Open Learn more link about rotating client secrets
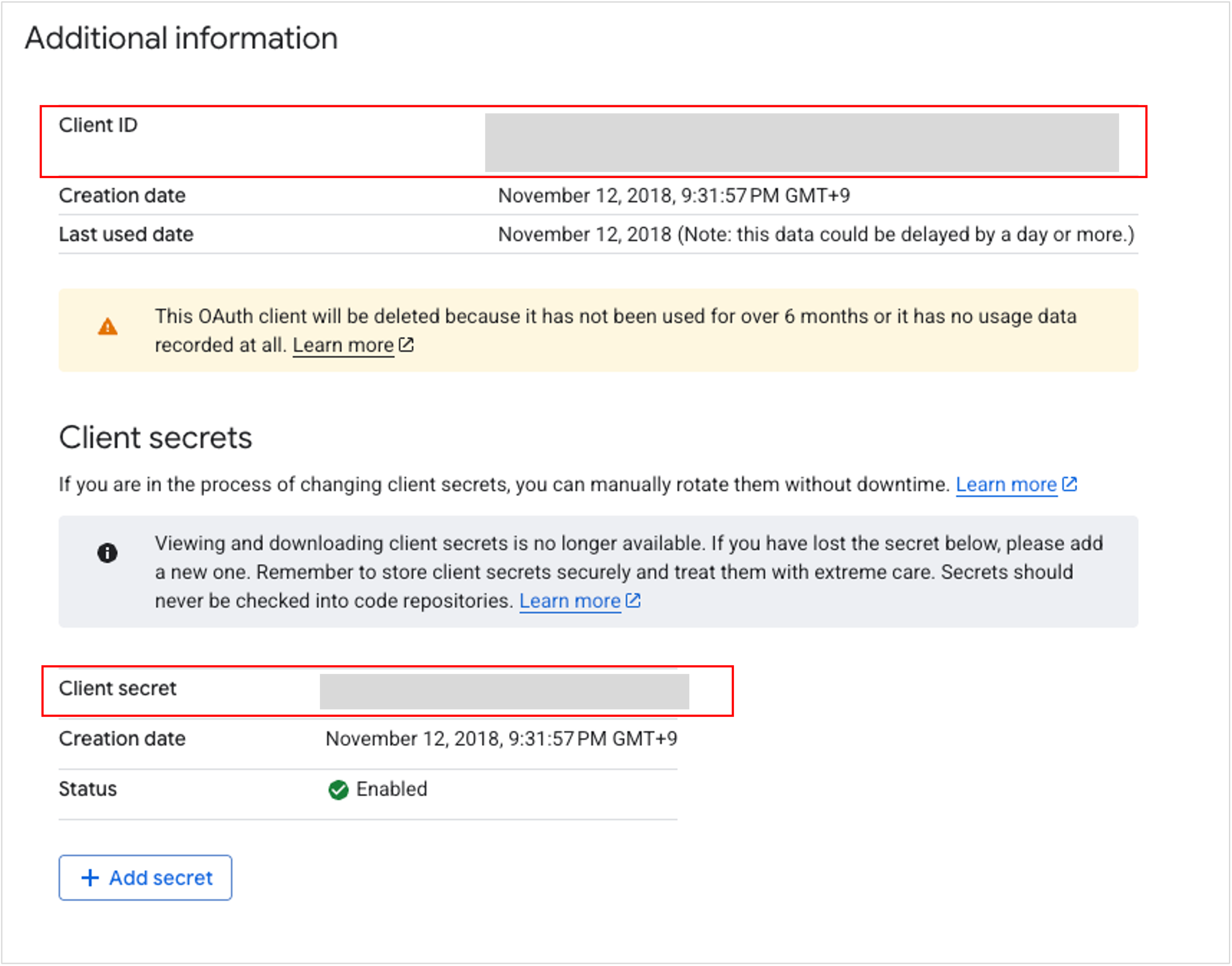The width and height of the screenshot is (1232, 966). coord(1006,485)
